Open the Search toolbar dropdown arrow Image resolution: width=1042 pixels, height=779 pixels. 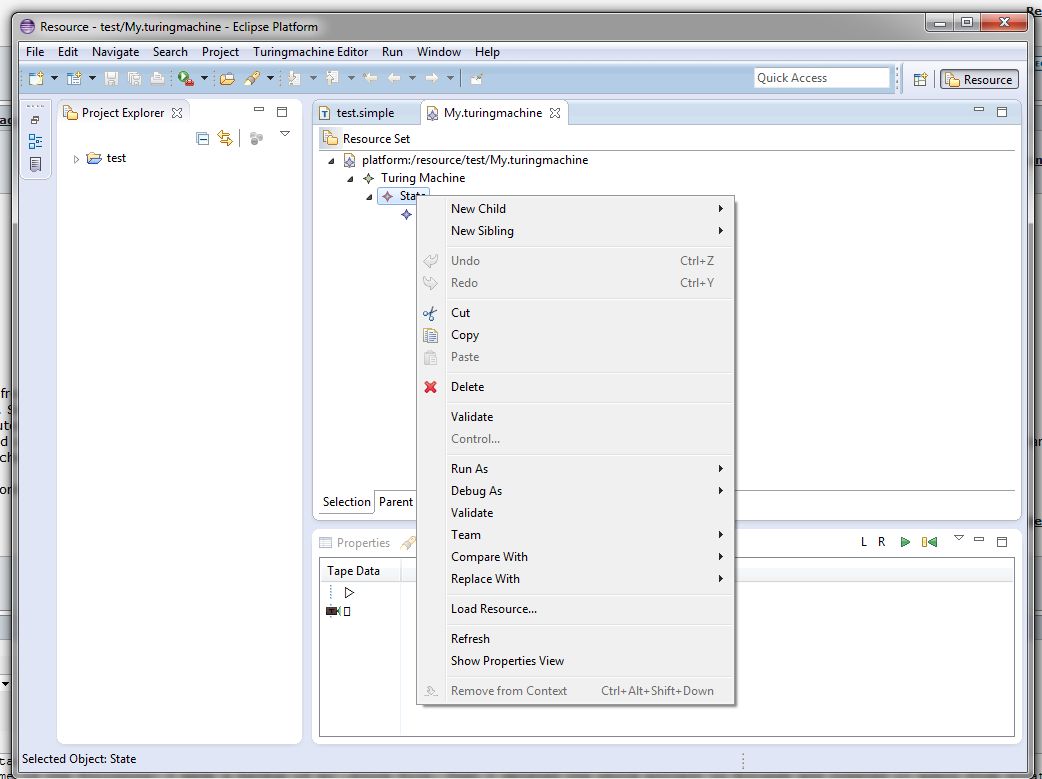click(x=270, y=78)
